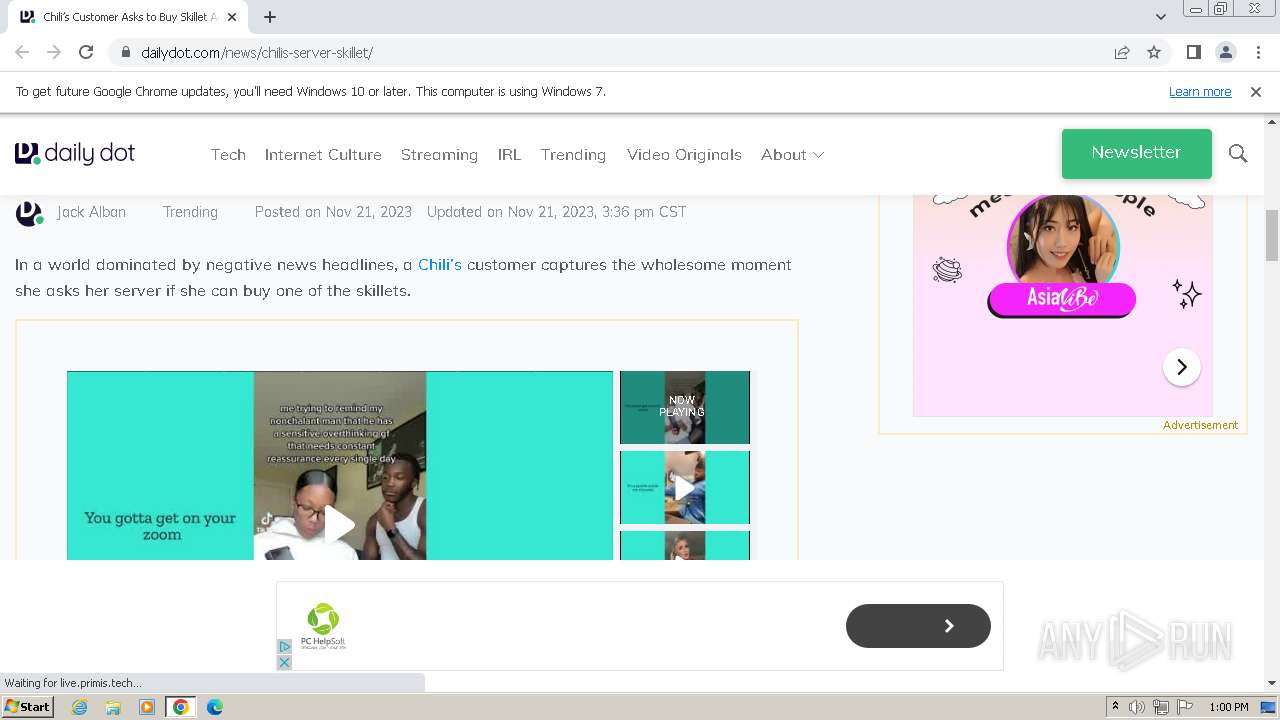Screen dimensions: 1280x720
Task: Open the site search magnifier icon
Action: pos(1238,153)
